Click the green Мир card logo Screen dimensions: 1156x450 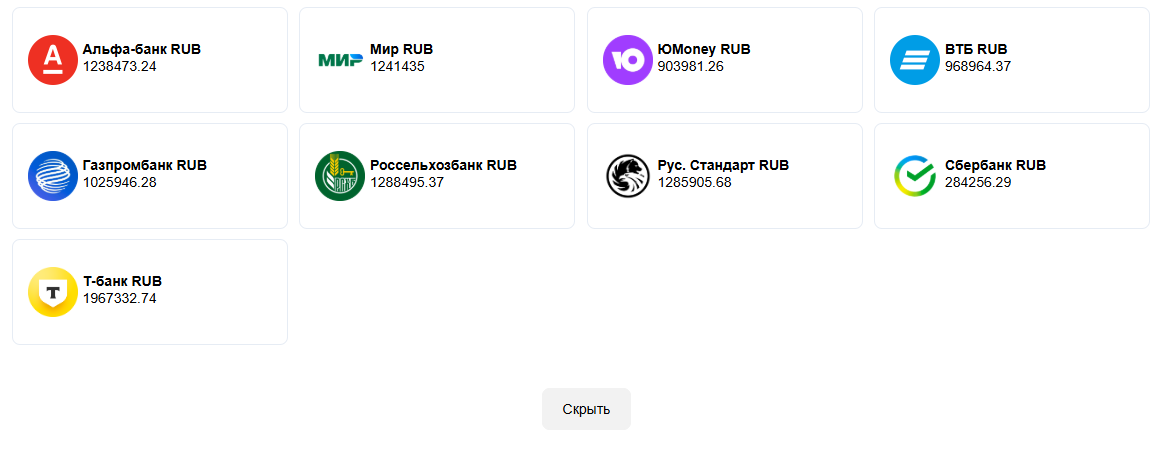pyautogui.click(x=340, y=60)
